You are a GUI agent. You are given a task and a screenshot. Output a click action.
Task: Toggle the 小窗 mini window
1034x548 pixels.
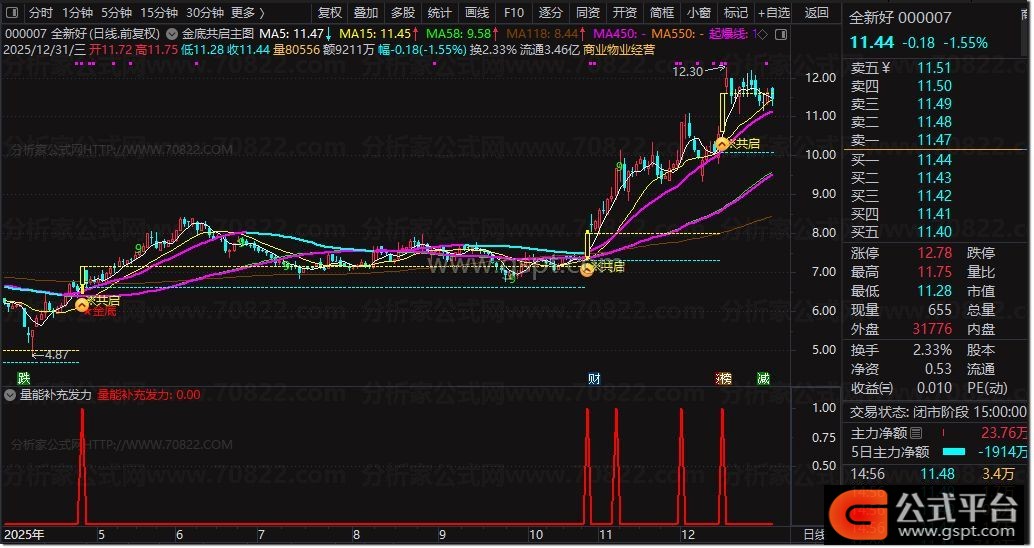(699, 13)
